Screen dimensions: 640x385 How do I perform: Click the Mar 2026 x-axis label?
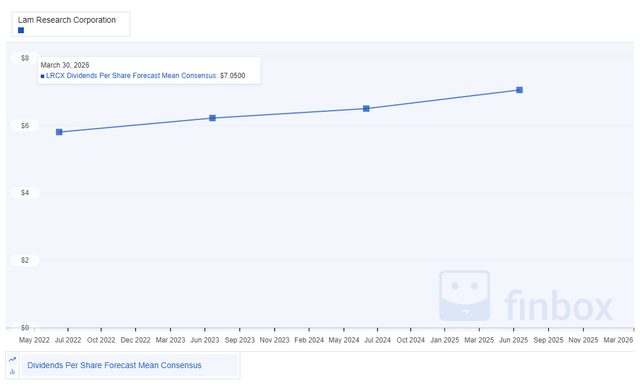point(618,340)
